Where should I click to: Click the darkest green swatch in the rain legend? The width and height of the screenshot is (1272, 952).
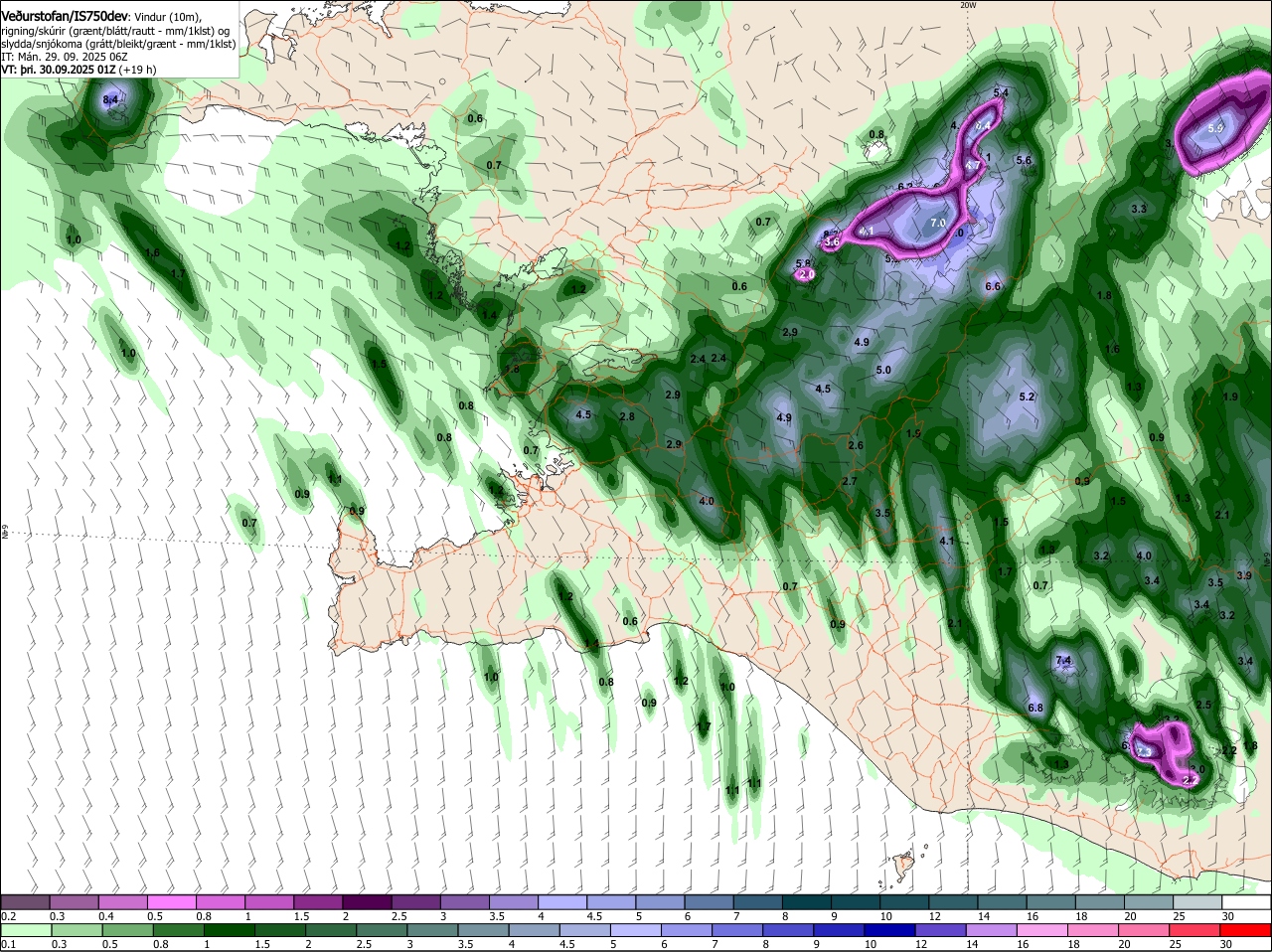point(228,930)
